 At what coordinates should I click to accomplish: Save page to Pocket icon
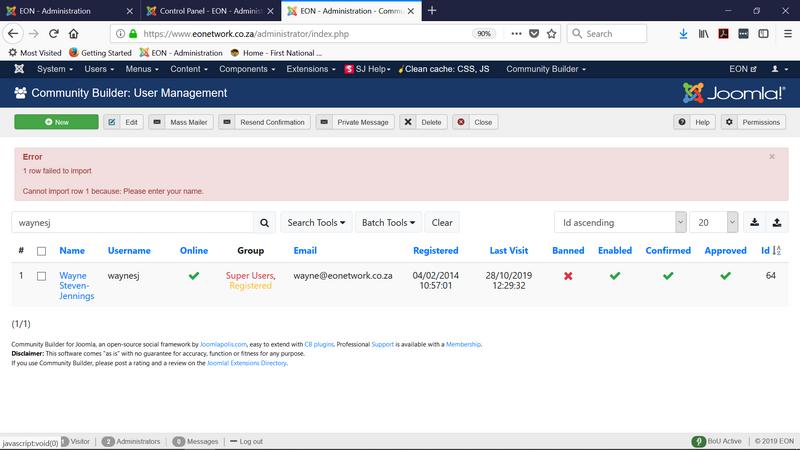(x=534, y=34)
